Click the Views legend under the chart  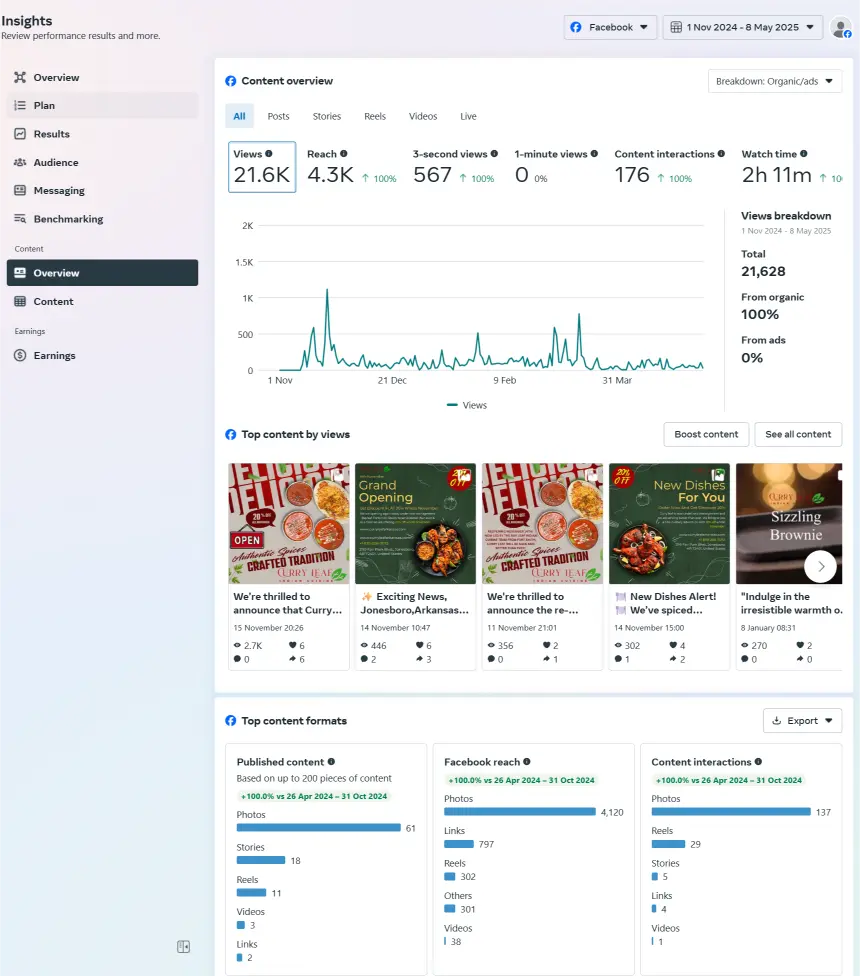pyautogui.click(x=467, y=405)
